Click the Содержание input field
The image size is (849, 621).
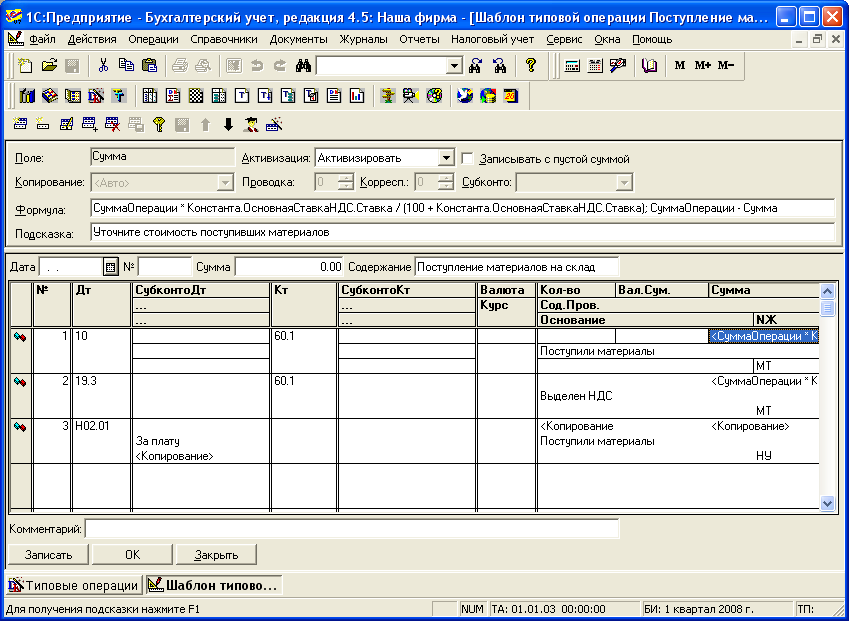point(517,267)
